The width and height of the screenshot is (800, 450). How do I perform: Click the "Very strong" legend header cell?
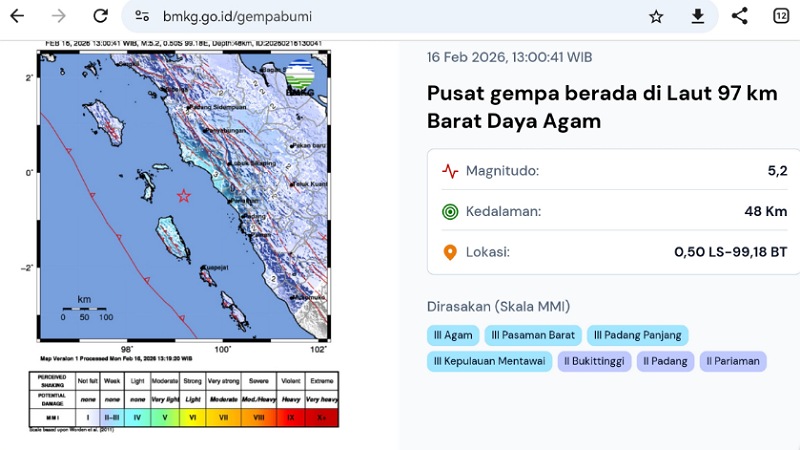pos(223,381)
